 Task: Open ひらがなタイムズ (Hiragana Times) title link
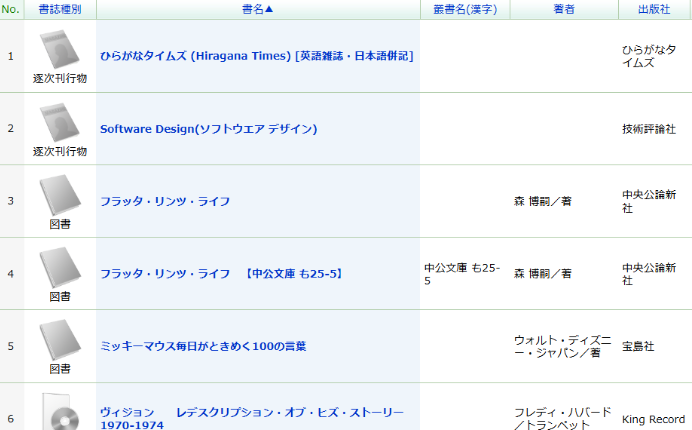point(256,56)
